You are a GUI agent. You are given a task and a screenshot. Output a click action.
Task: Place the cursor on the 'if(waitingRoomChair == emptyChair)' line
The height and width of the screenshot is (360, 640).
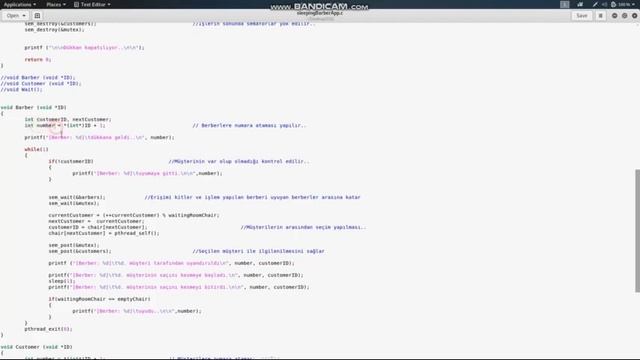pyautogui.click(x=99, y=299)
